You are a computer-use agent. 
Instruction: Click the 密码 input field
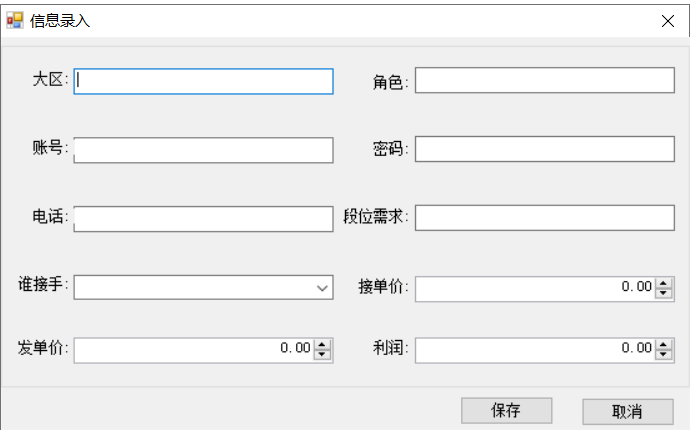[545, 150]
